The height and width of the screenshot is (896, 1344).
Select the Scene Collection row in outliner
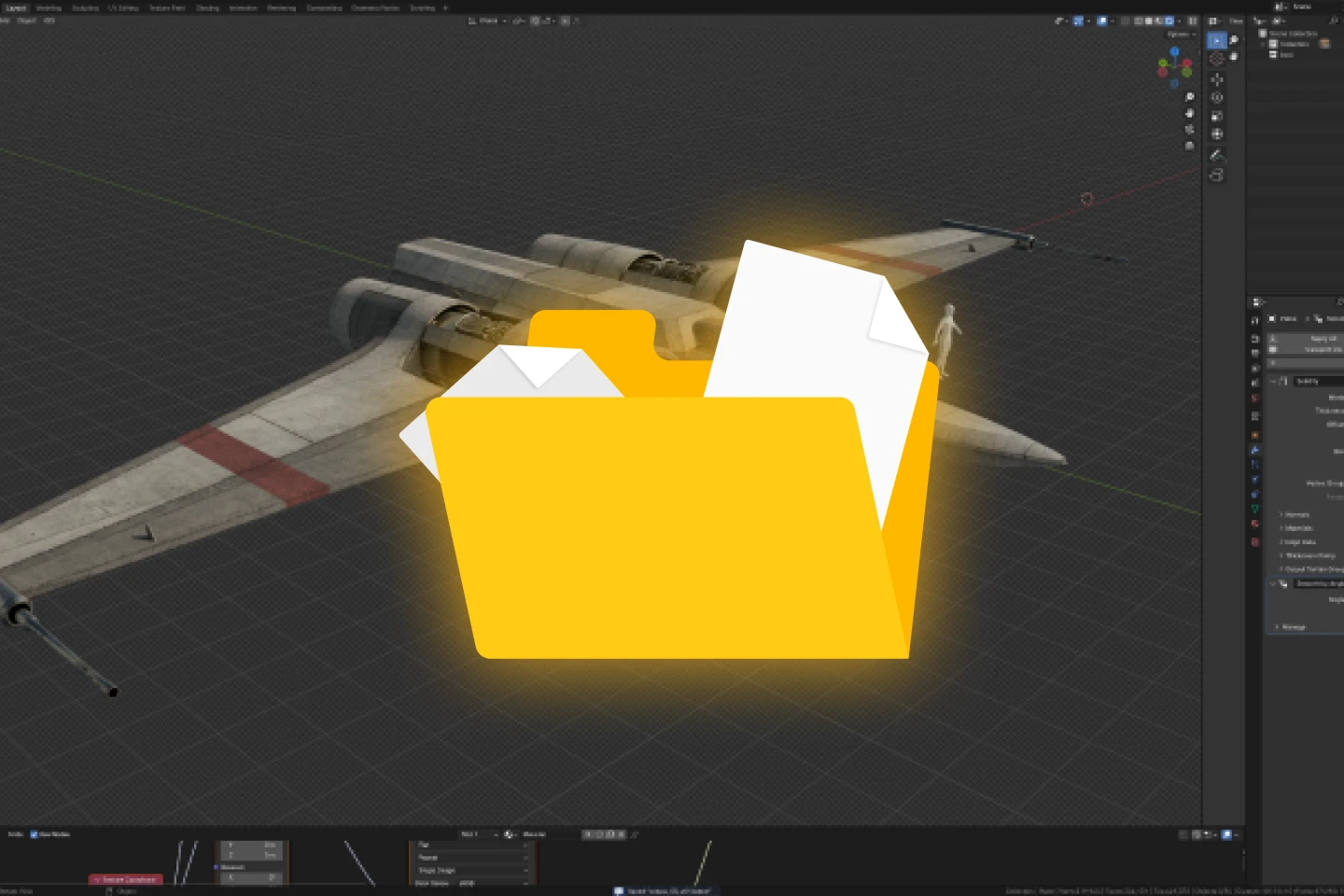[x=1292, y=34]
